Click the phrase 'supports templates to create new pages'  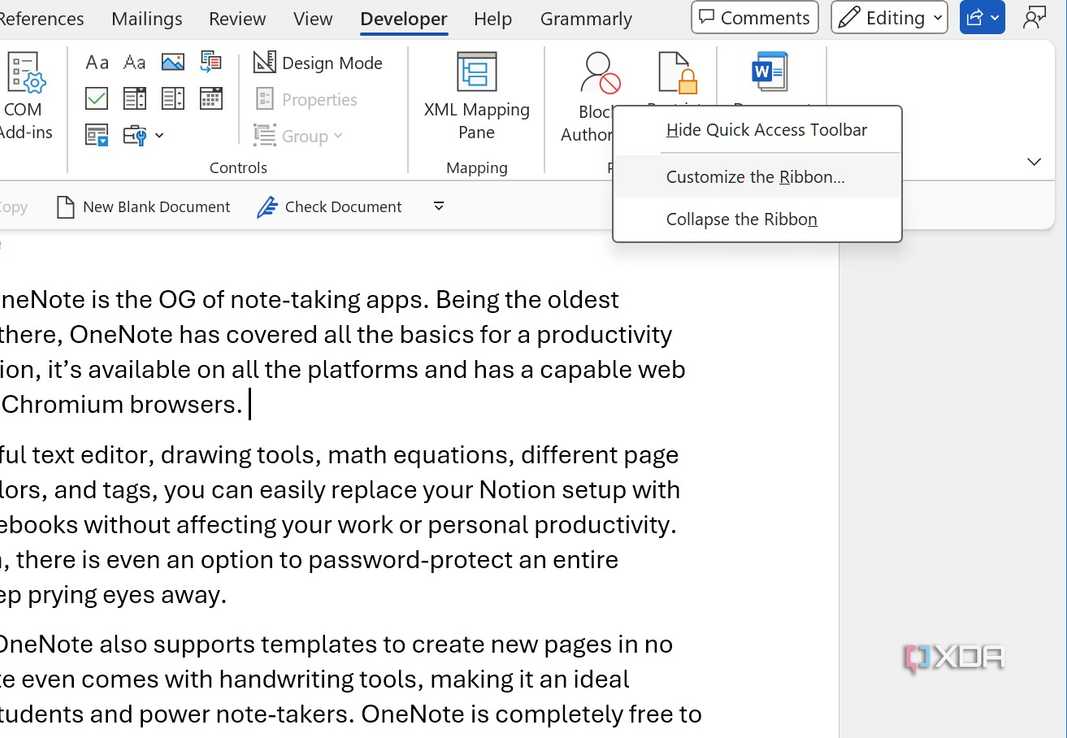coord(383,644)
